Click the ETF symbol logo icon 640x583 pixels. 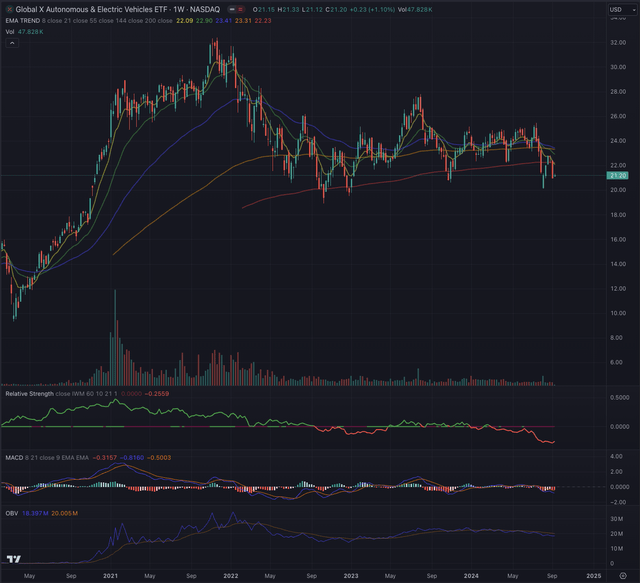coord(9,9)
